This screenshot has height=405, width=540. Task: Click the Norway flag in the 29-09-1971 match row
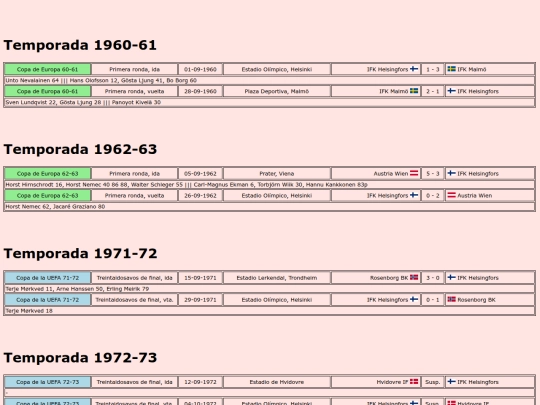click(x=451, y=300)
